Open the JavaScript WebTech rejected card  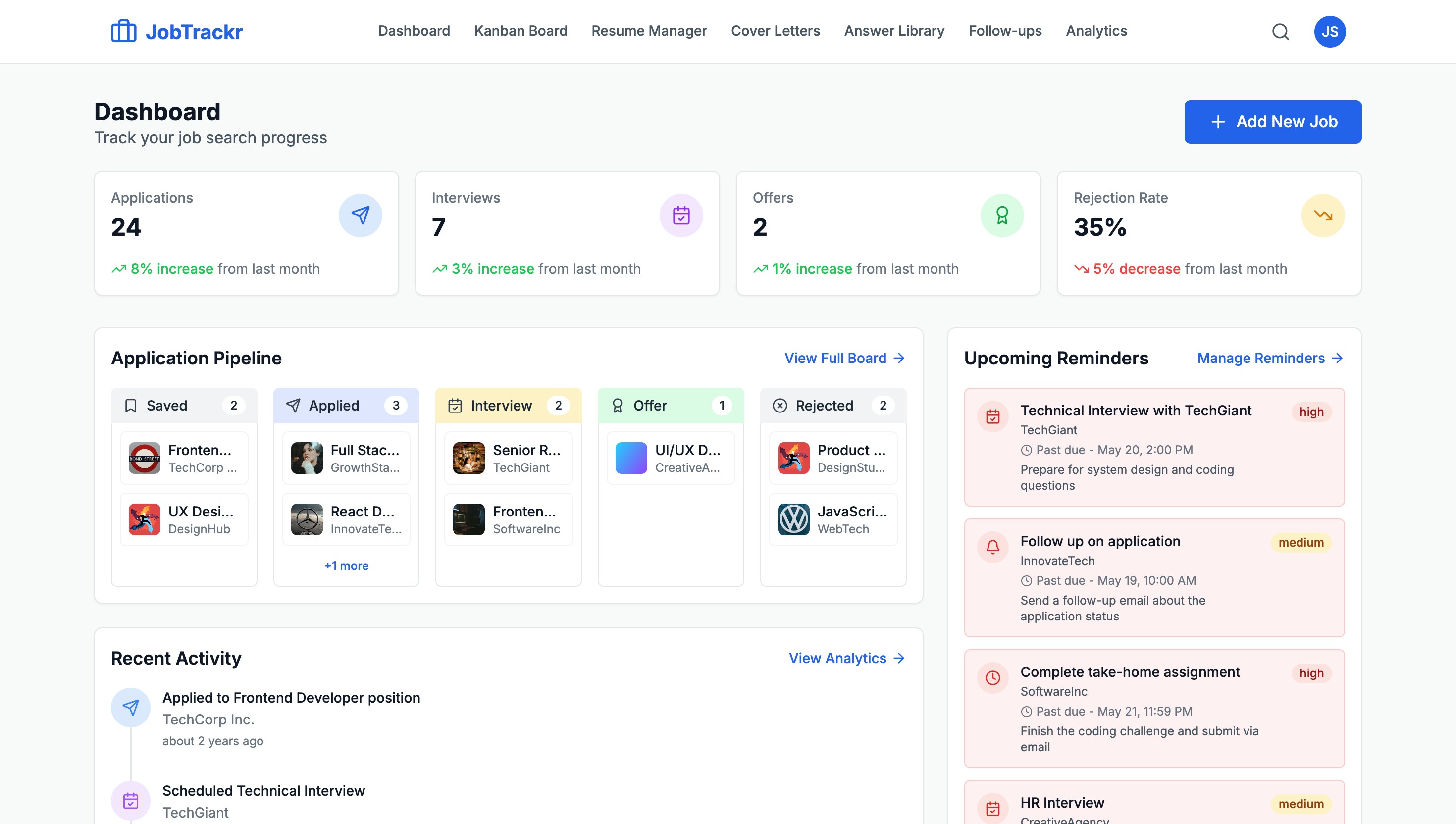pyautogui.click(x=832, y=519)
